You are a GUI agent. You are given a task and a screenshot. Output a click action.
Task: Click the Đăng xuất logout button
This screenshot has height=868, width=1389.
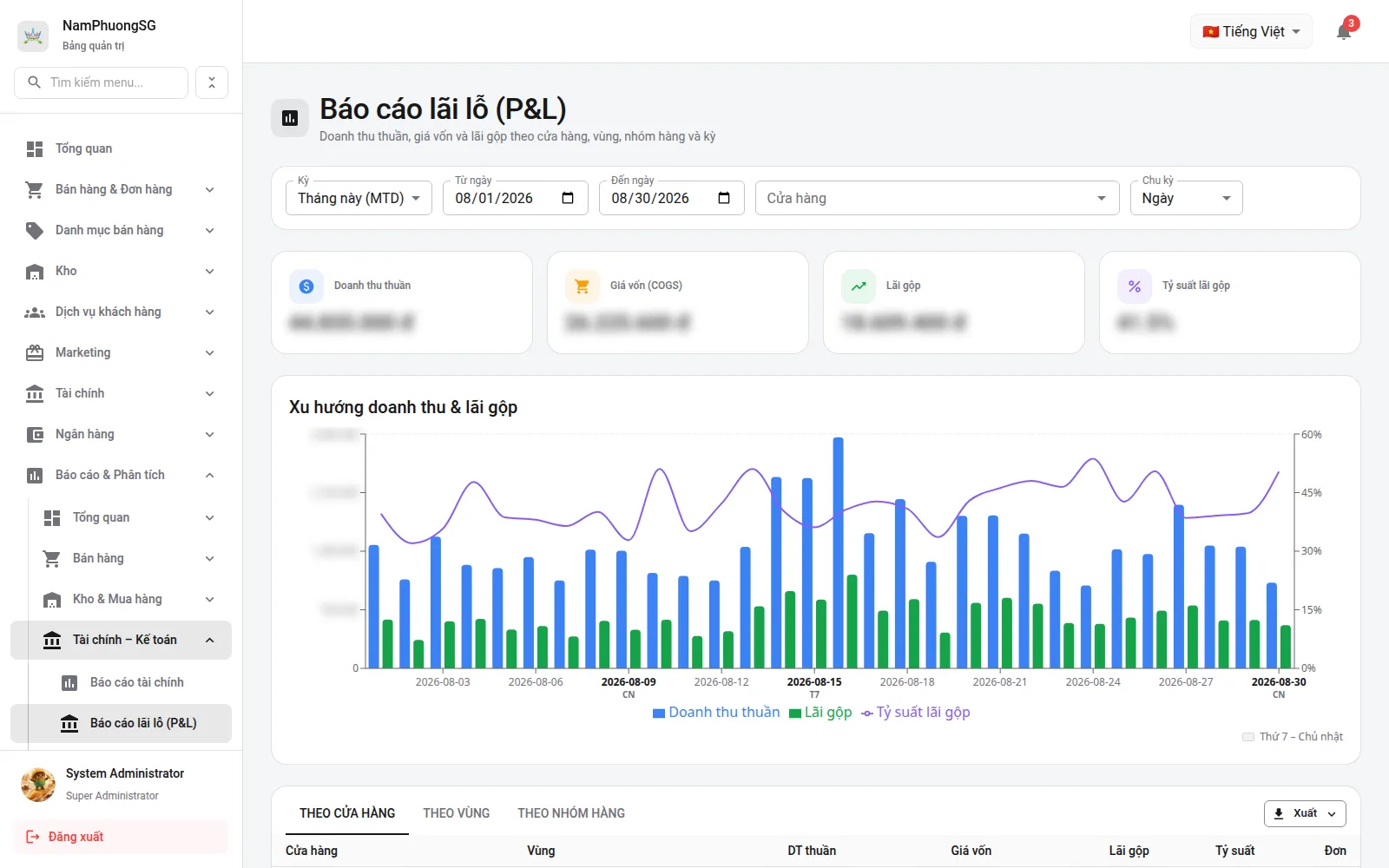point(122,837)
